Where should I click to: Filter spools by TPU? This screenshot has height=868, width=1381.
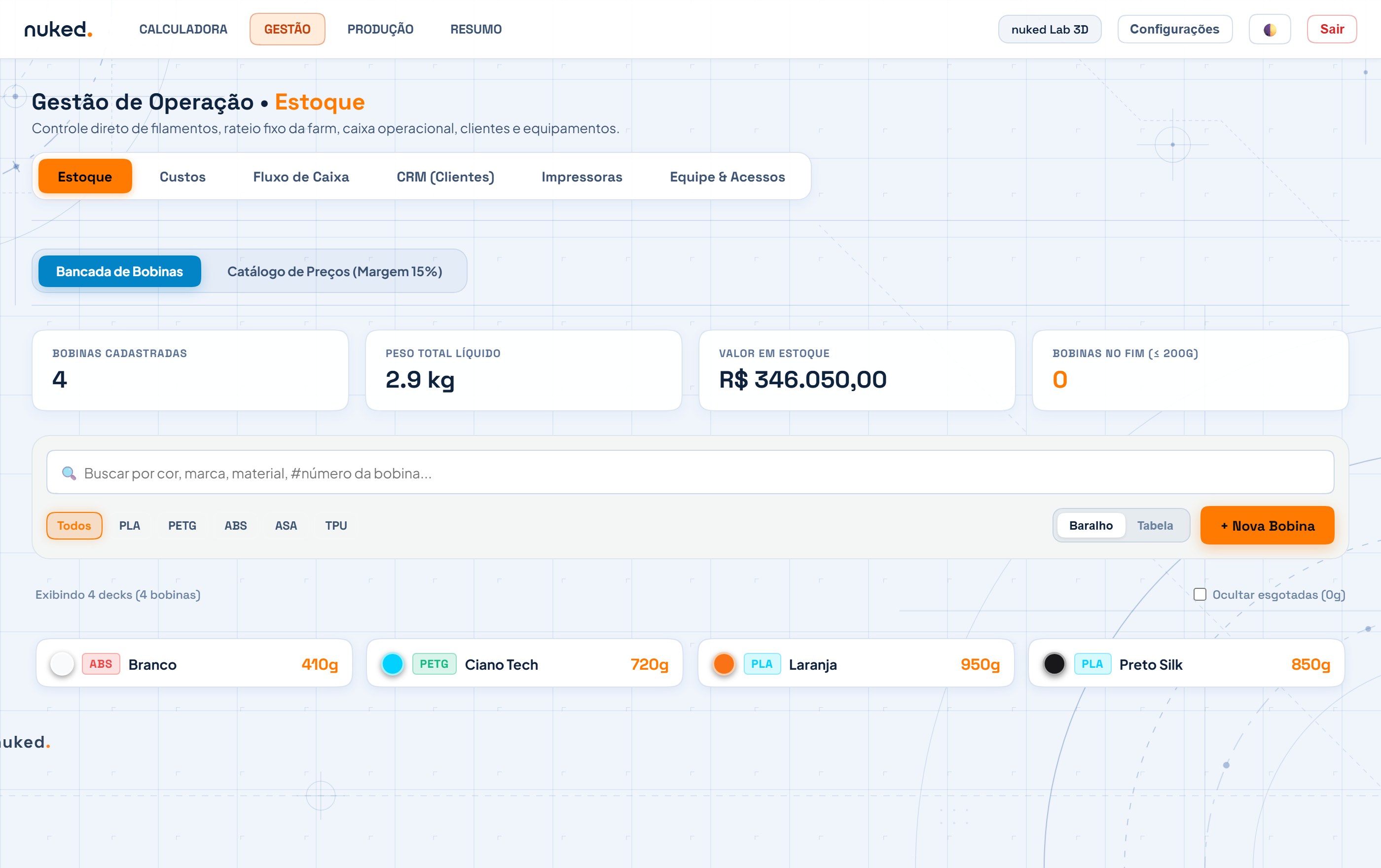[335, 525]
